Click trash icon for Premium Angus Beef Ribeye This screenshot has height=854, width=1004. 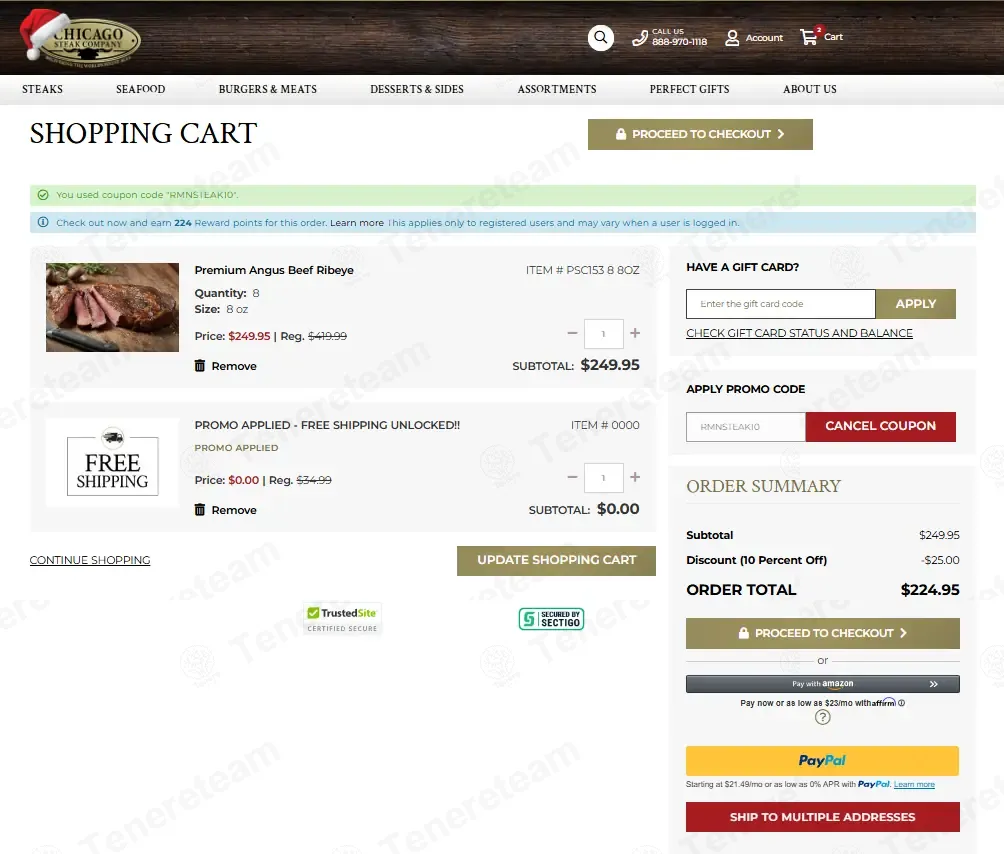(200, 366)
